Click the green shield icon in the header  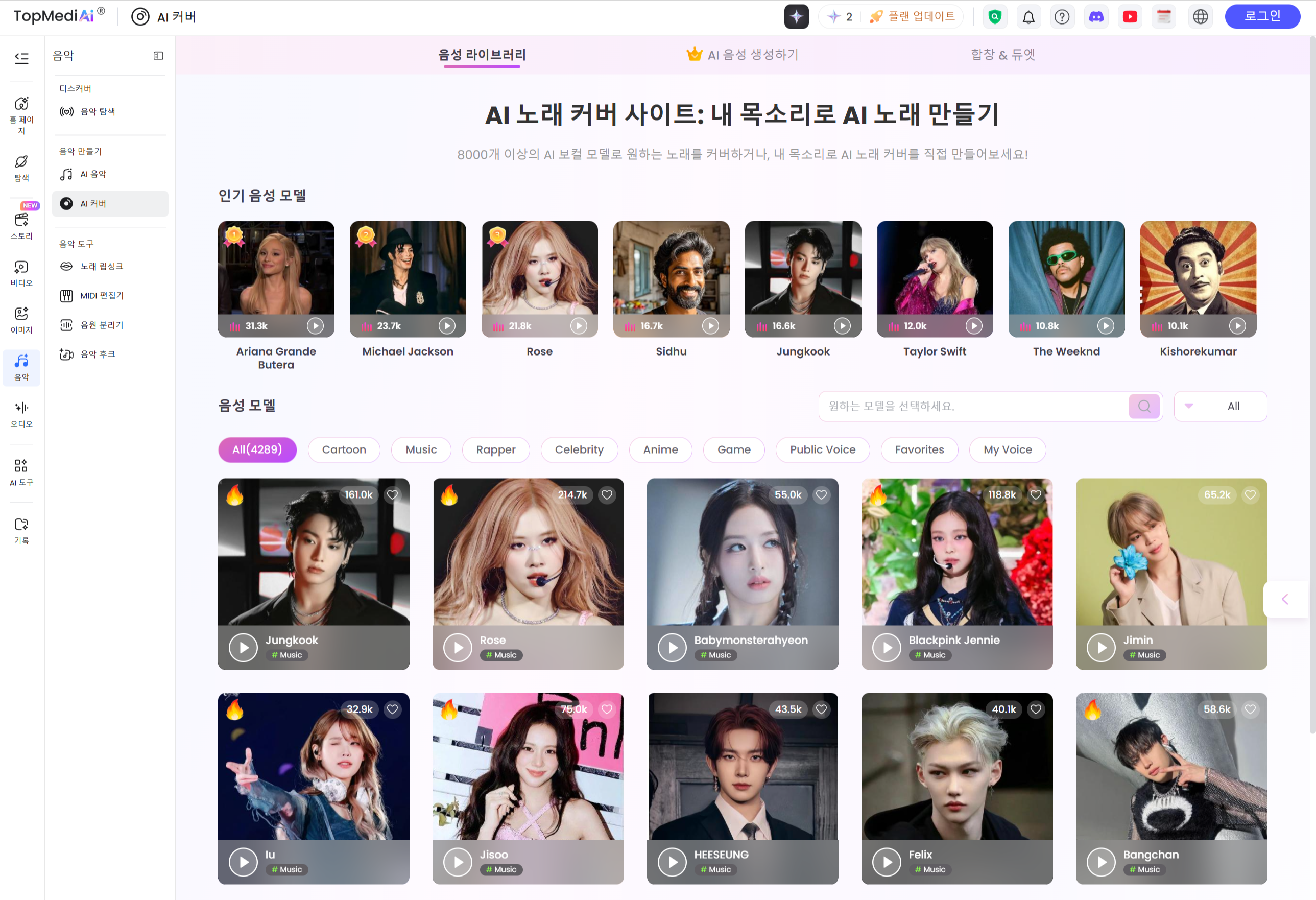[995, 16]
